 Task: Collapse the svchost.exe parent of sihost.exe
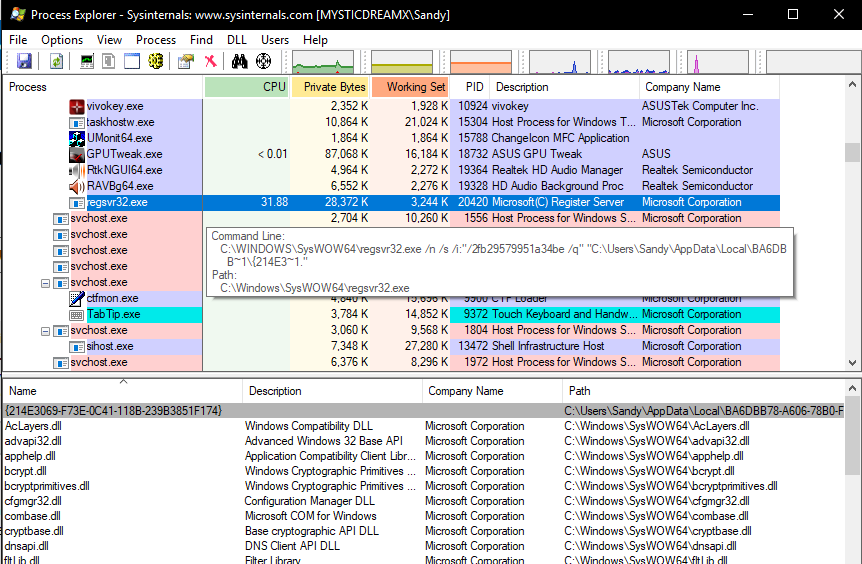(46, 331)
